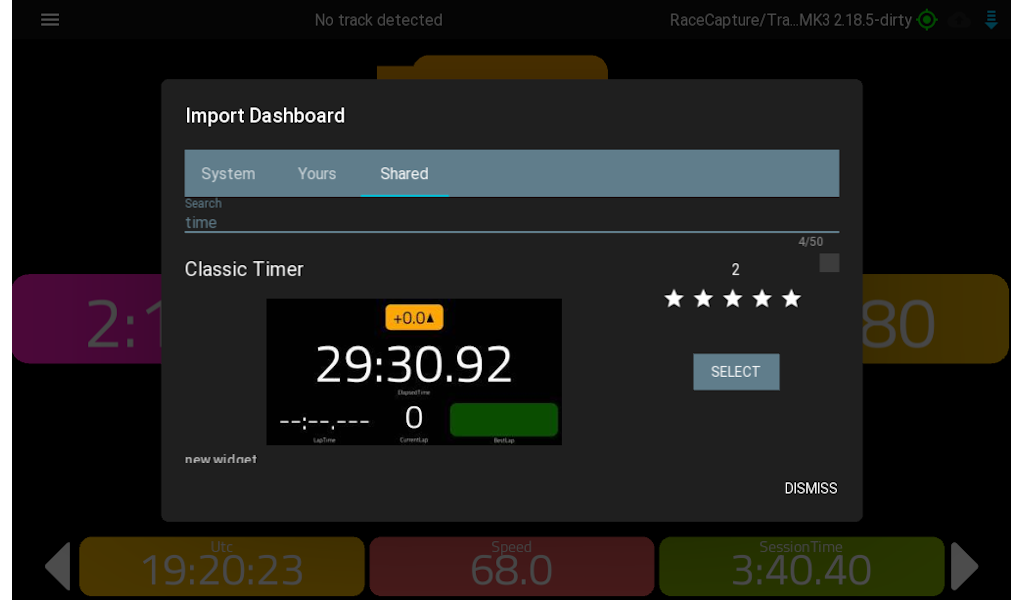
Task: Go to next dashboard with right arrow
Action: (x=965, y=566)
